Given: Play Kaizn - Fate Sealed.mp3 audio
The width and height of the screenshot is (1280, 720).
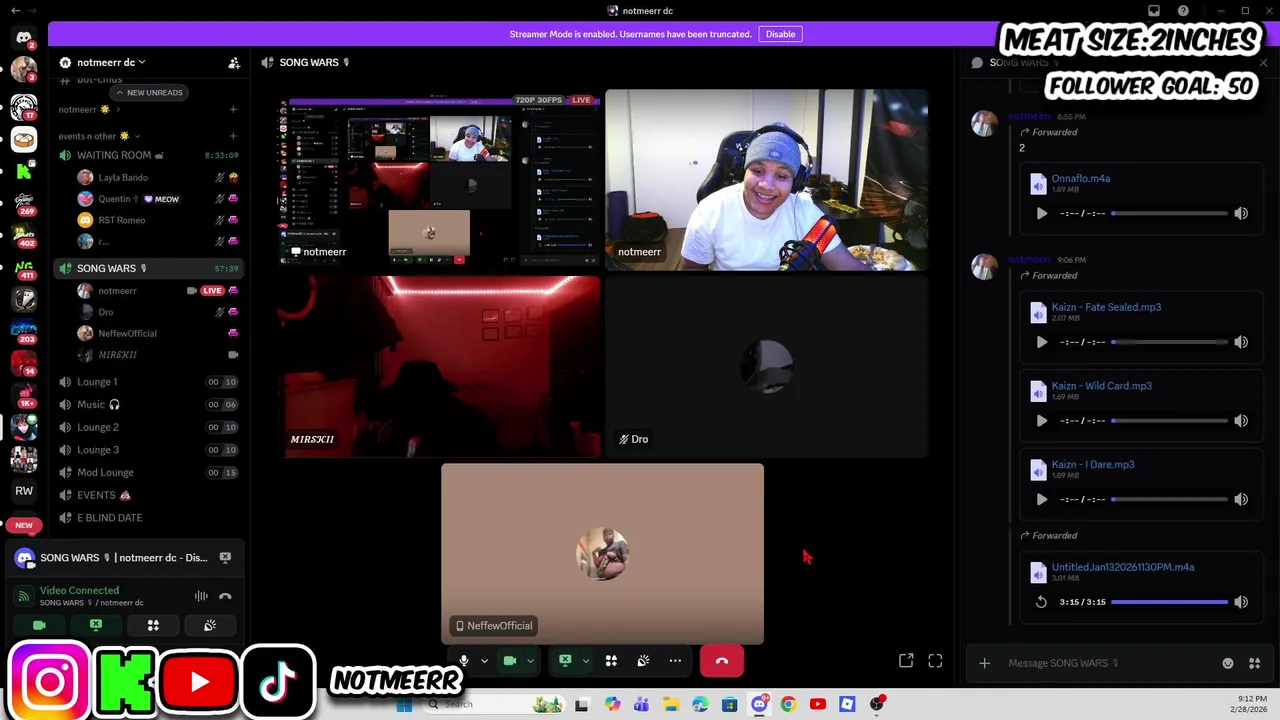Looking at the screenshot, I should click(1041, 342).
